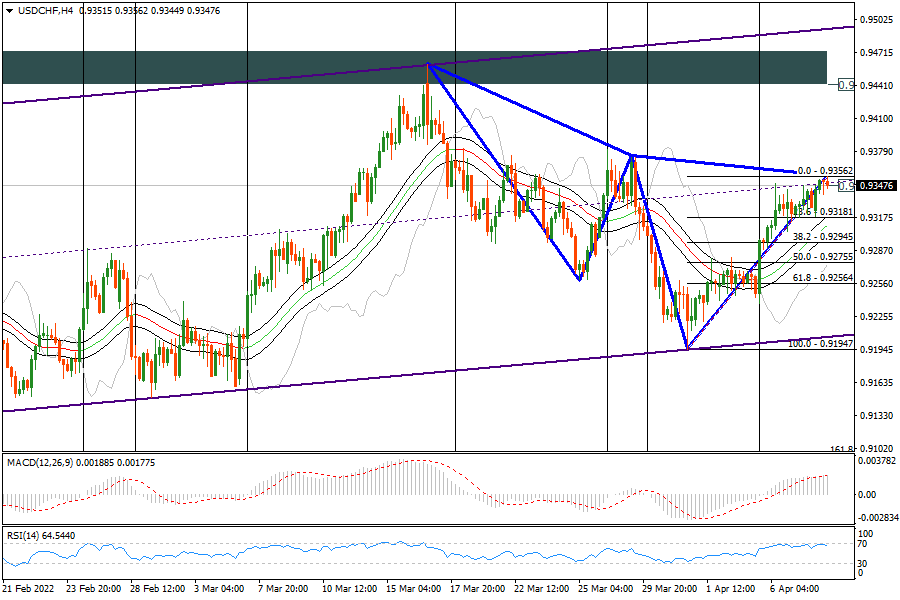900x600 pixels.
Task: Click the 0.95025 price axis label
Action: pos(877,20)
